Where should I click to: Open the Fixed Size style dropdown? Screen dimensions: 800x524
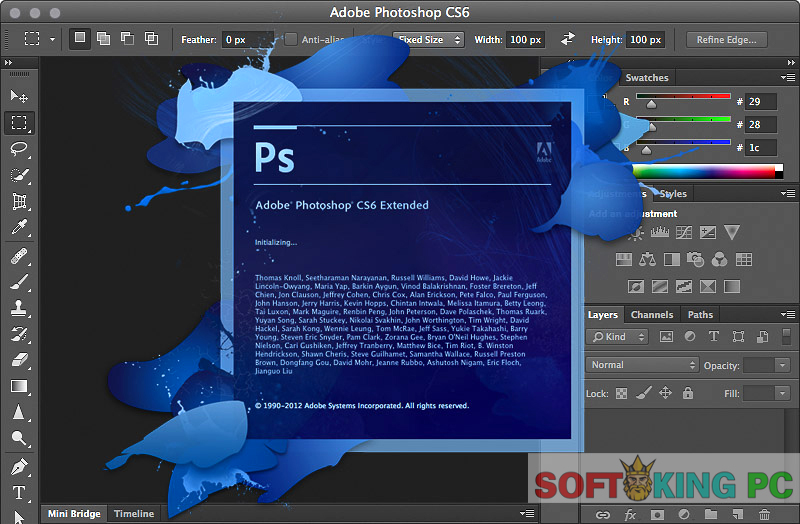tap(428, 39)
